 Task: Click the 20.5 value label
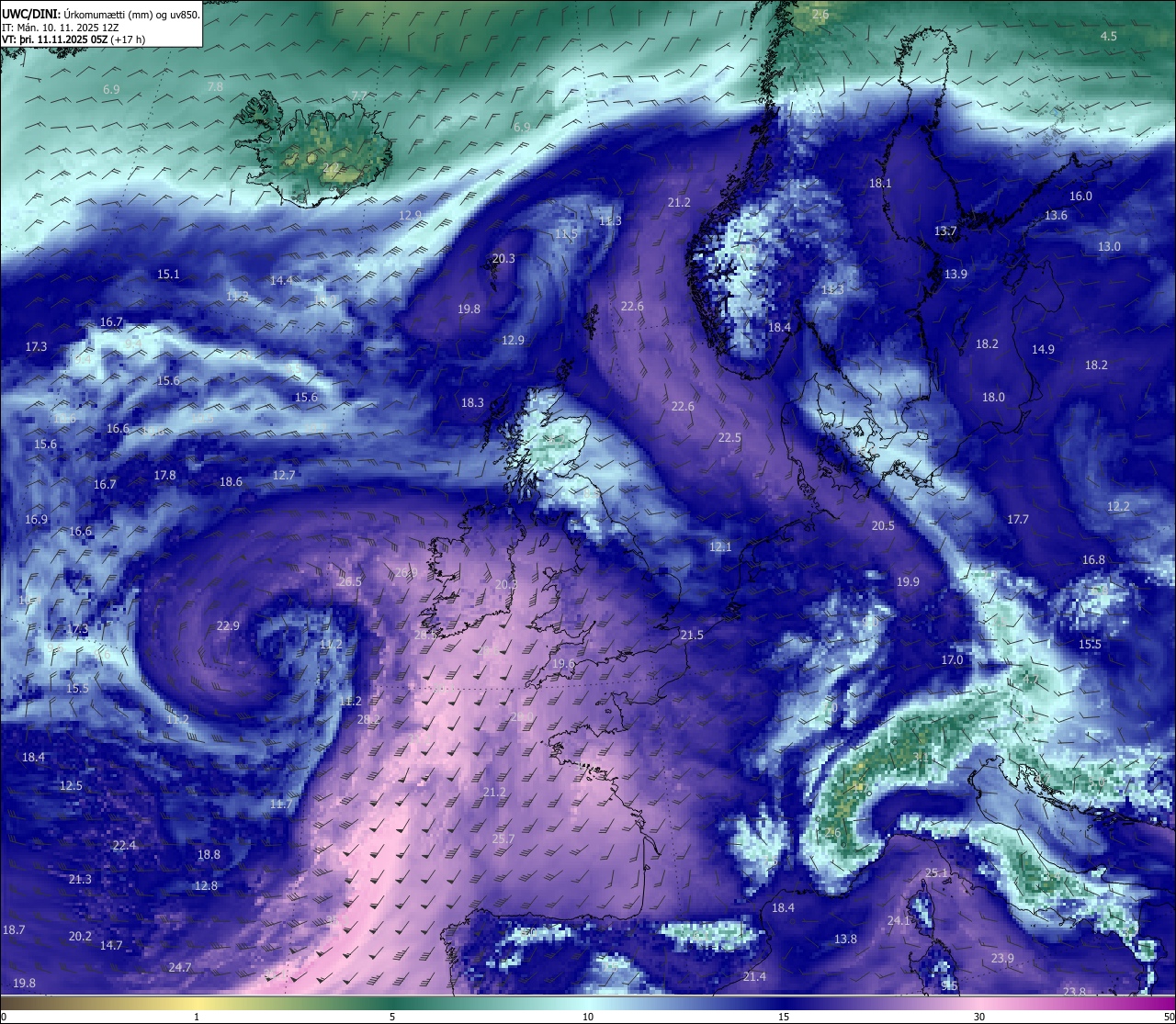883,525
